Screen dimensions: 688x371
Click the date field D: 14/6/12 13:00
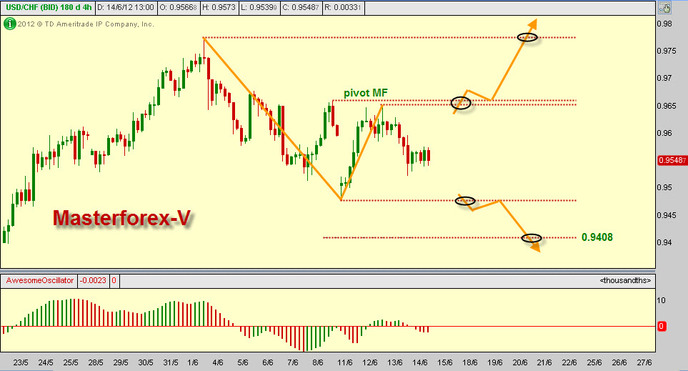click(x=125, y=7)
